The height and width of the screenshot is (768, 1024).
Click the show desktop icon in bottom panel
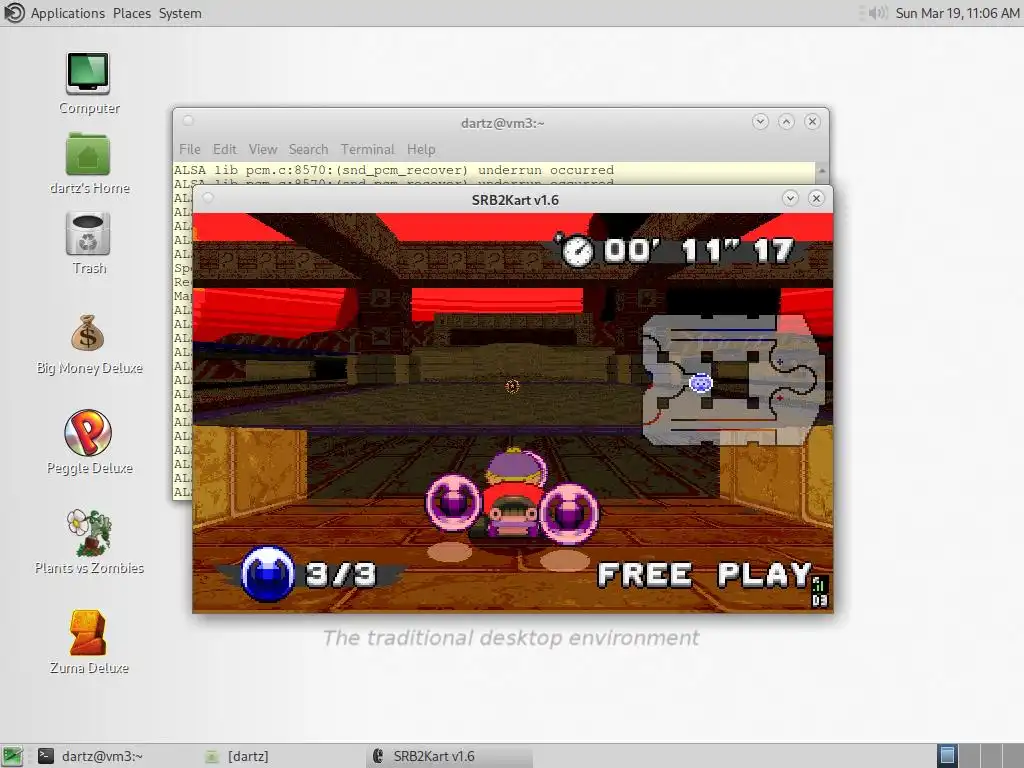tap(13, 756)
